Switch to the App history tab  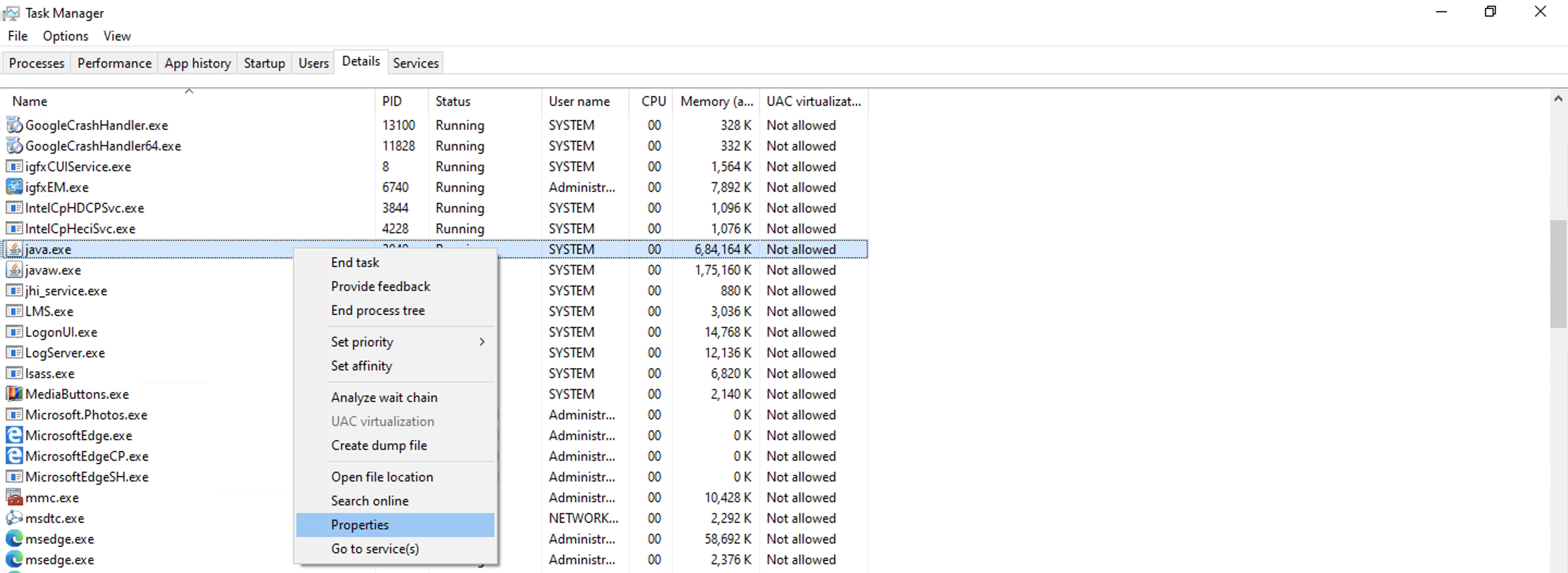198,63
